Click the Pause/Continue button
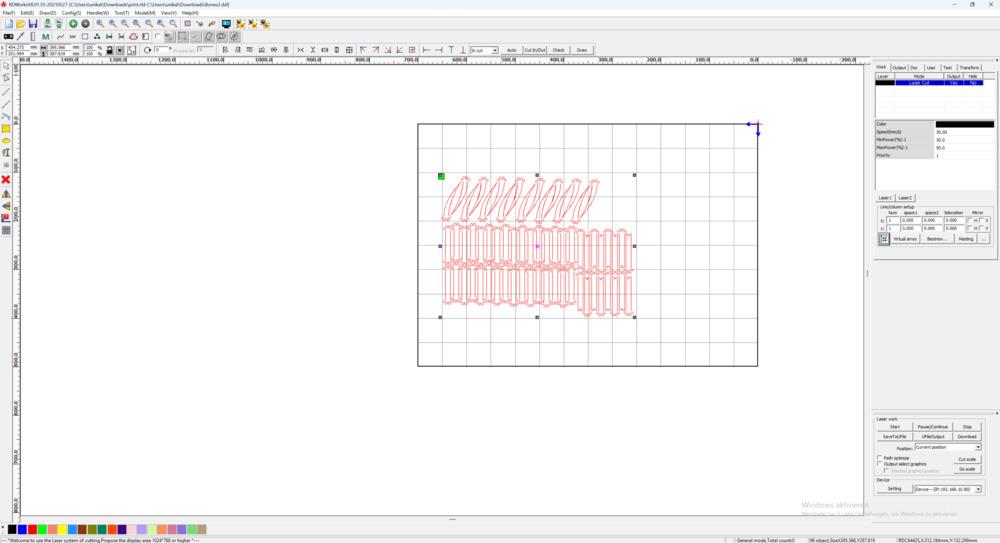 [932, 427]
